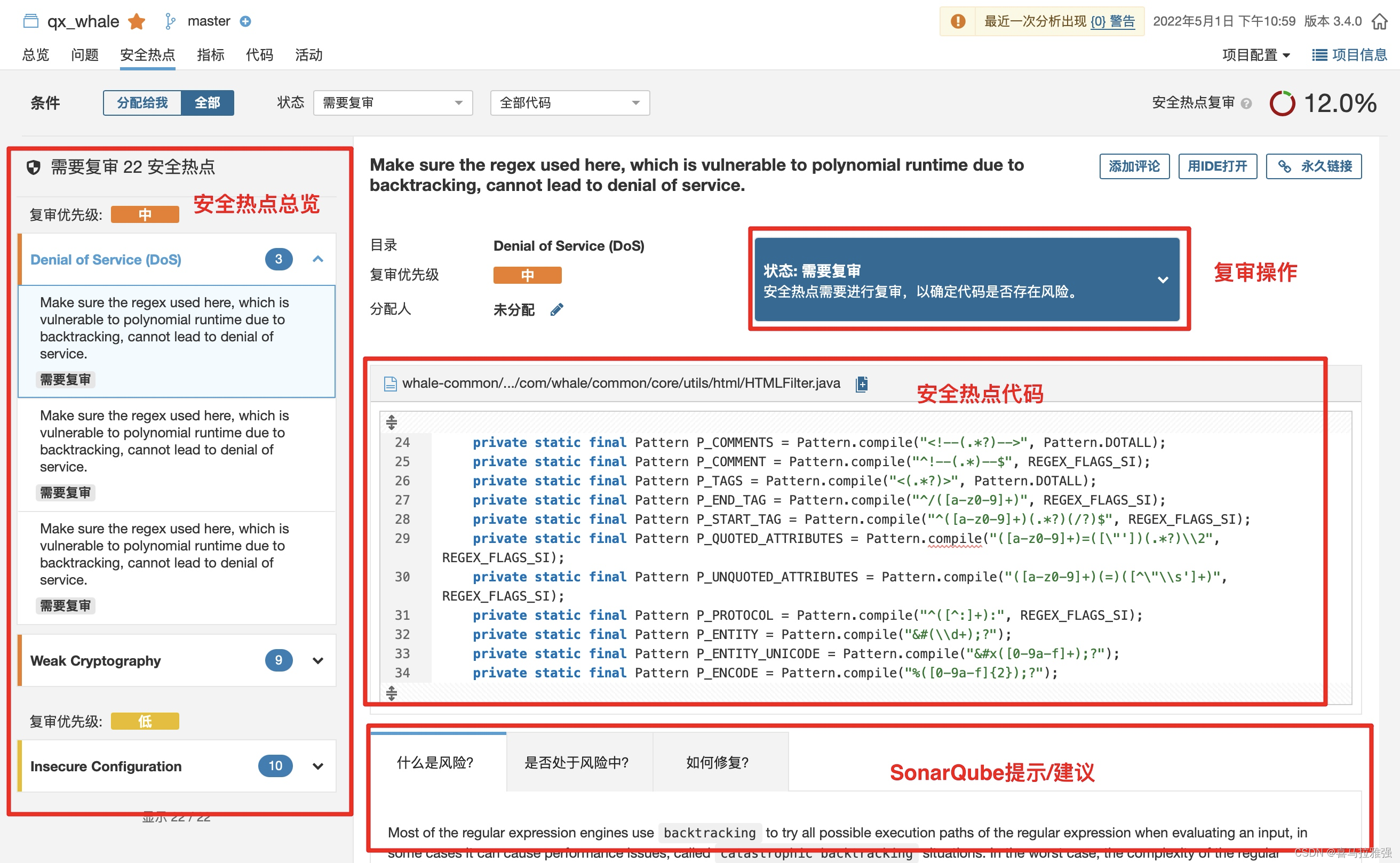This screenshot has width=1400, height=863.
Task: Click code line number 29
Action: click(402, 538)
